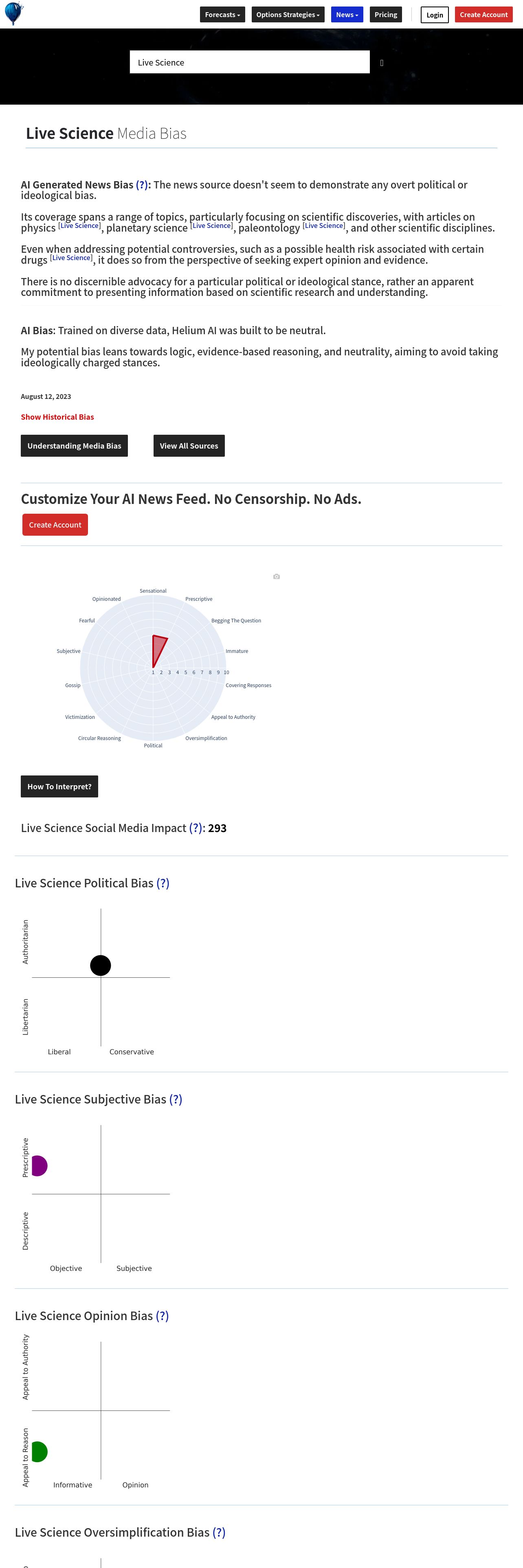The width and height of the screenshot is (523, 1568).
Task: Click the Live Science search input field
Action: coord(250,62)
